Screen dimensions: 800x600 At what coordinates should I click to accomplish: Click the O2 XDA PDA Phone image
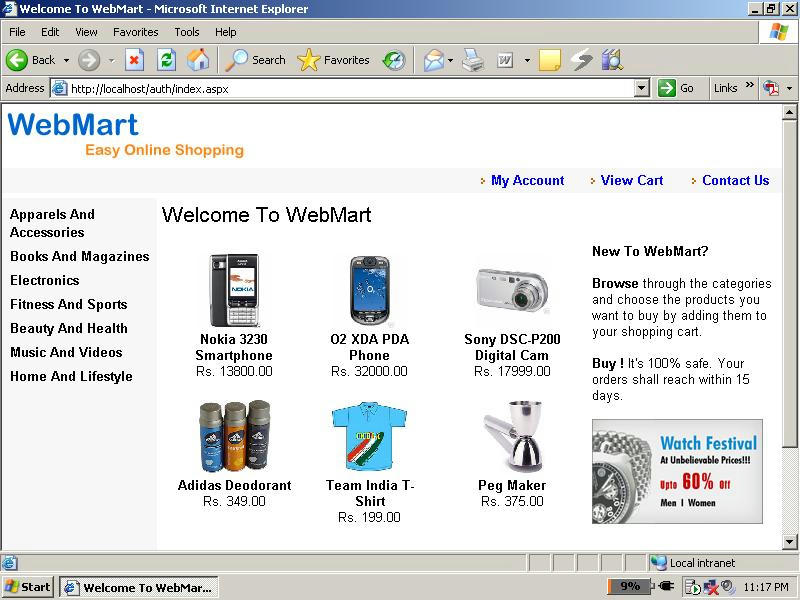point(369,290)
